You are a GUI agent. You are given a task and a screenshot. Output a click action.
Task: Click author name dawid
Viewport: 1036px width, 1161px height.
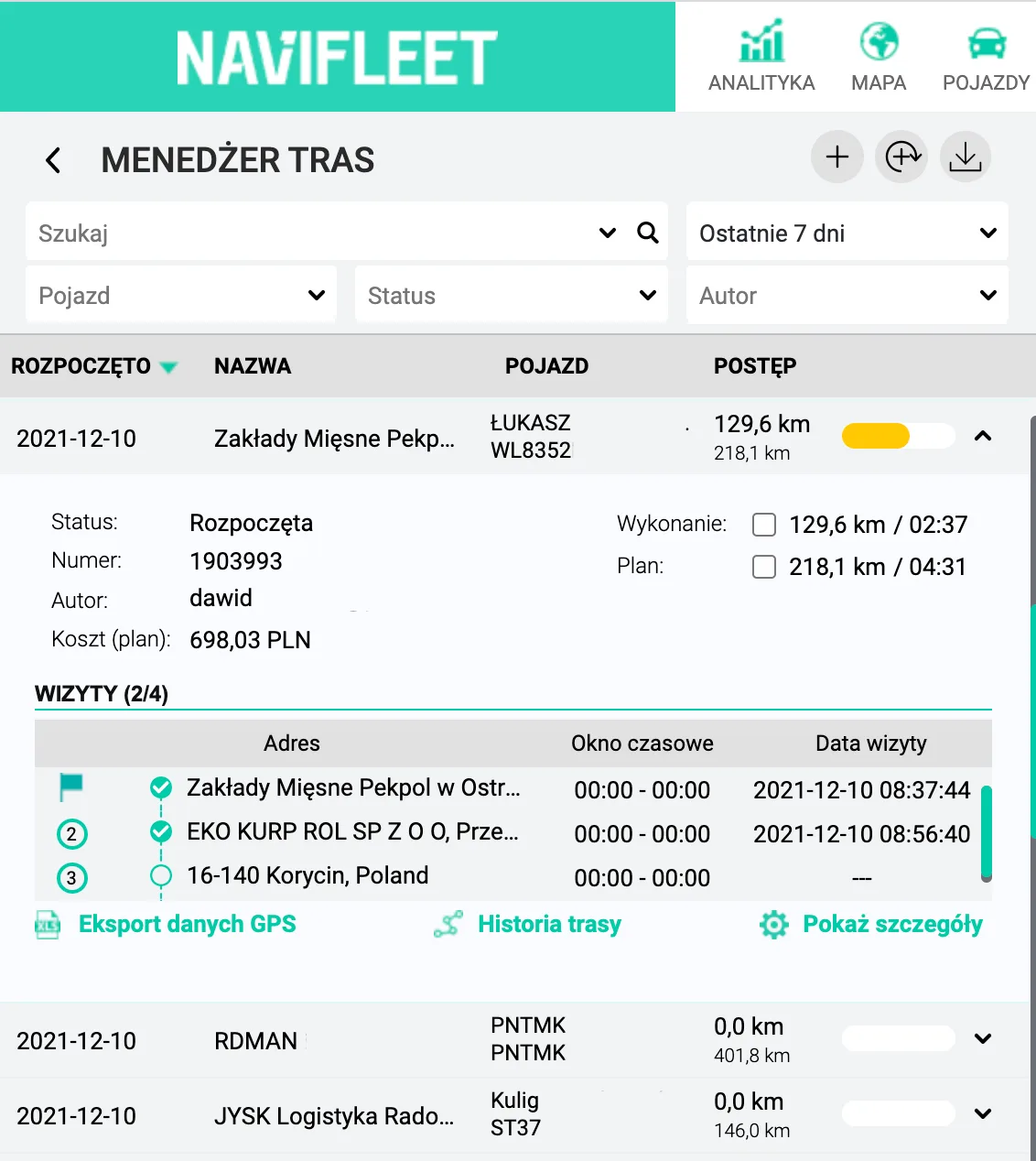[x=221, y=598]
